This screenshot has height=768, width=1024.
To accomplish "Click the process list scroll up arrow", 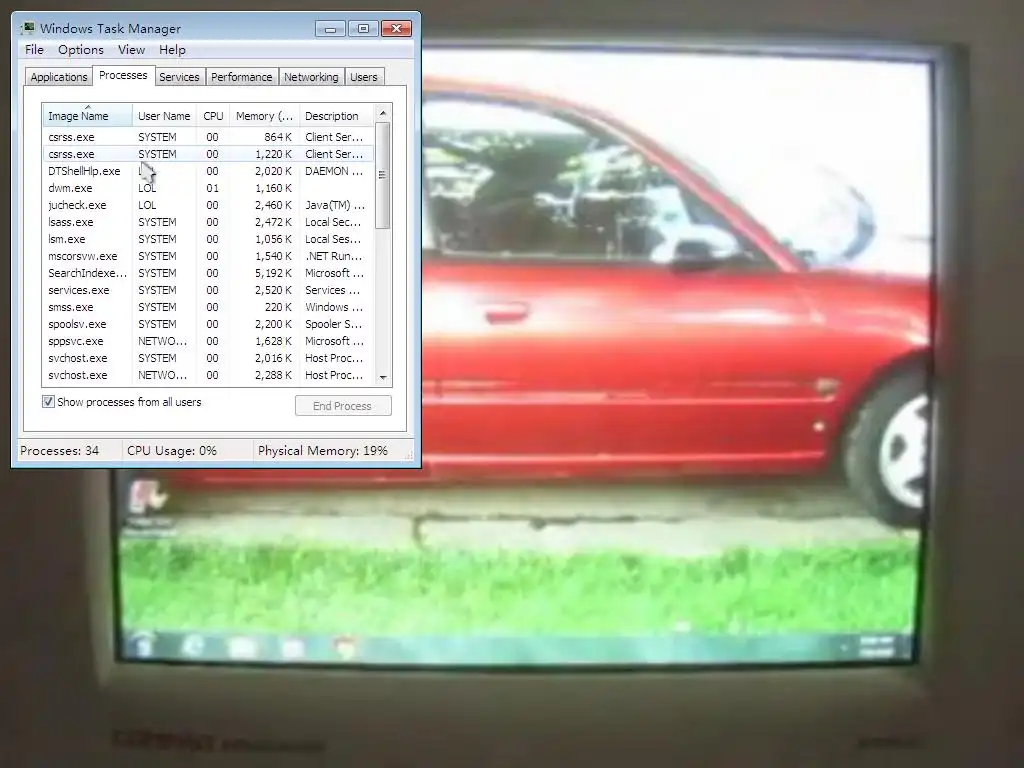I will click(x=383, y=113).
